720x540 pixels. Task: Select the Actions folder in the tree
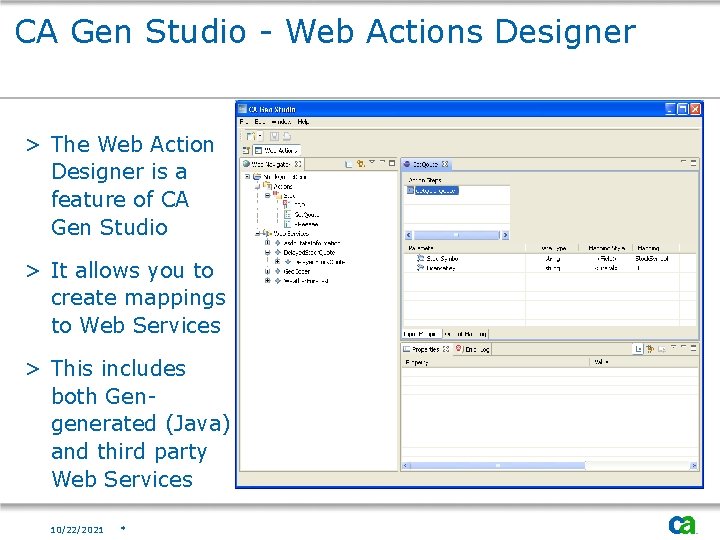point(278,186)
